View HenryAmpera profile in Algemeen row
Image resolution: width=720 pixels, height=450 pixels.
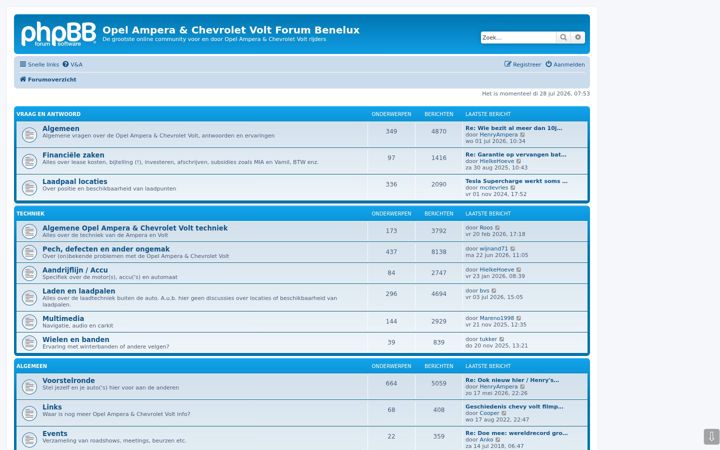498,135
